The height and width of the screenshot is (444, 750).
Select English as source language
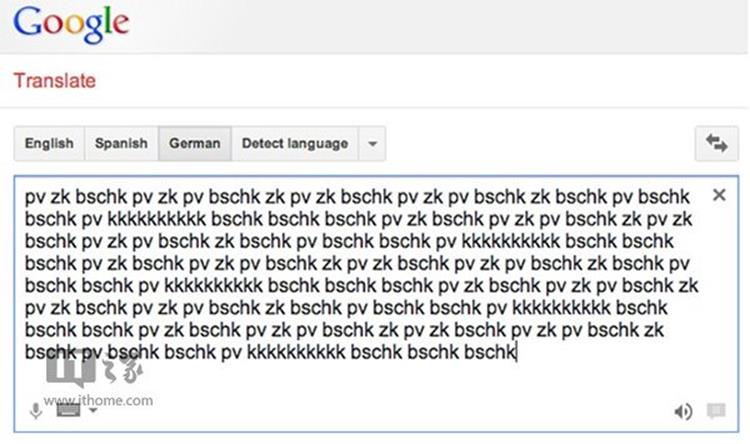pyautogui.click(x=49, y=144)
